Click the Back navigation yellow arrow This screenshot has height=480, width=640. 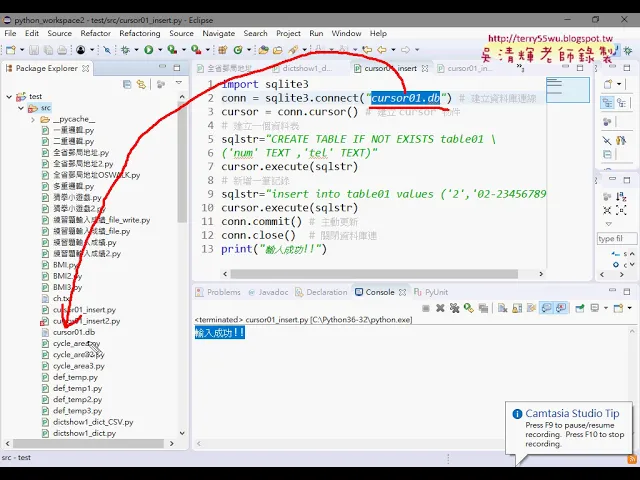[382, 50]
